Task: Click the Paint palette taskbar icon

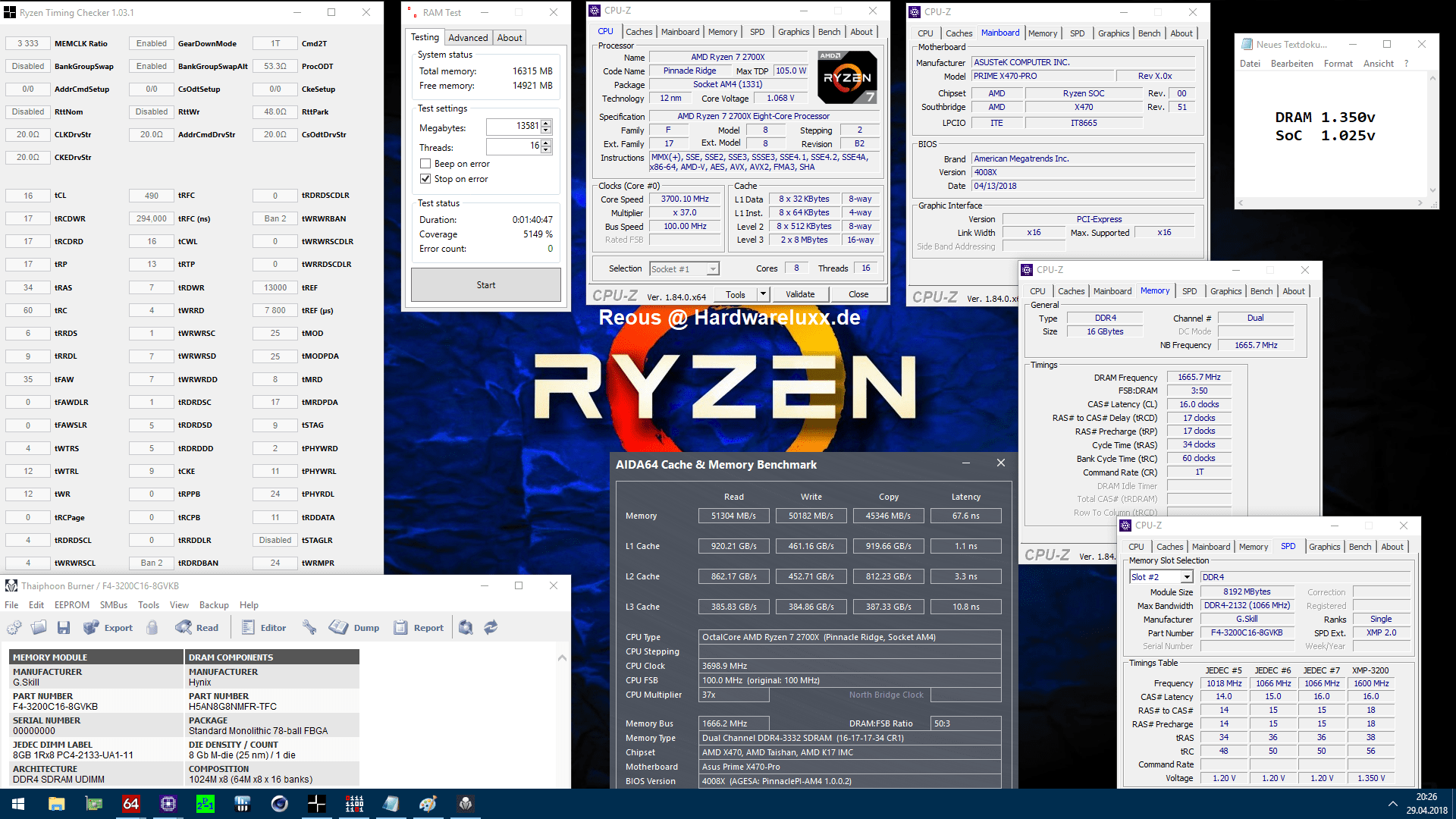Action: tap(428, 804)
